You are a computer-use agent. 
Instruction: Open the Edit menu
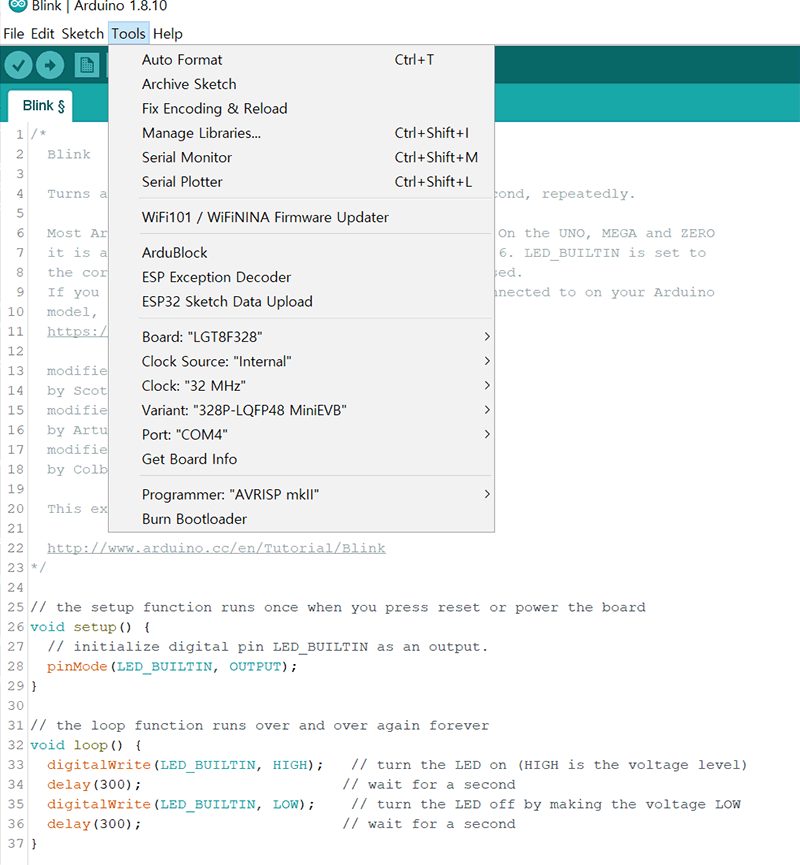pyautogui.click(x=42, y=34)
